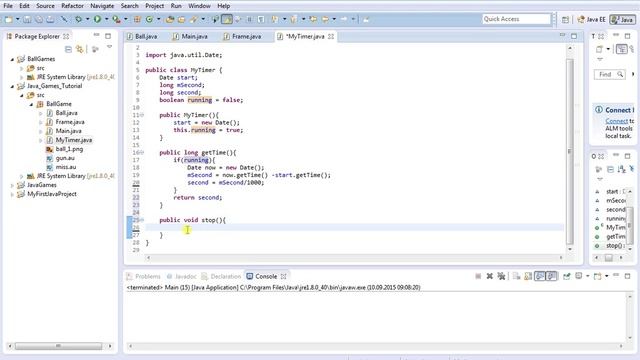Viewport: 640px width, 360px height.
Task: Click the Last Edit Location arrow icon
Action: (313, 19)
